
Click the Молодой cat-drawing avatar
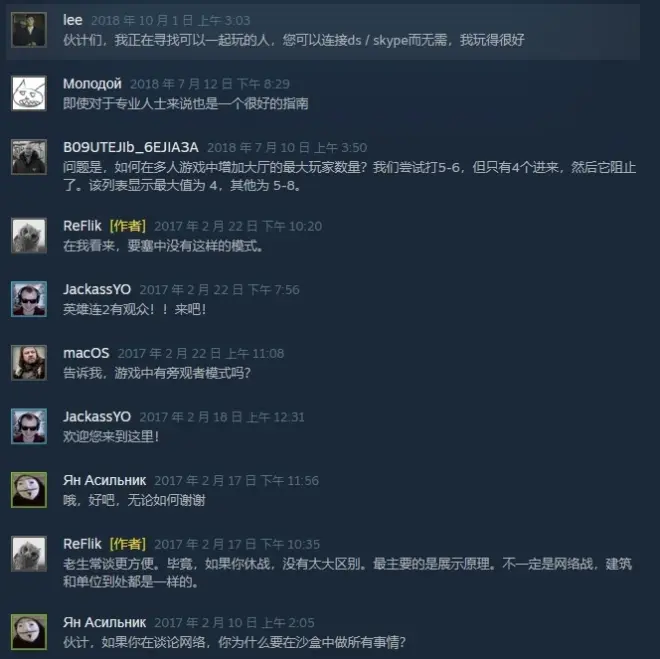tap(29, 93)
